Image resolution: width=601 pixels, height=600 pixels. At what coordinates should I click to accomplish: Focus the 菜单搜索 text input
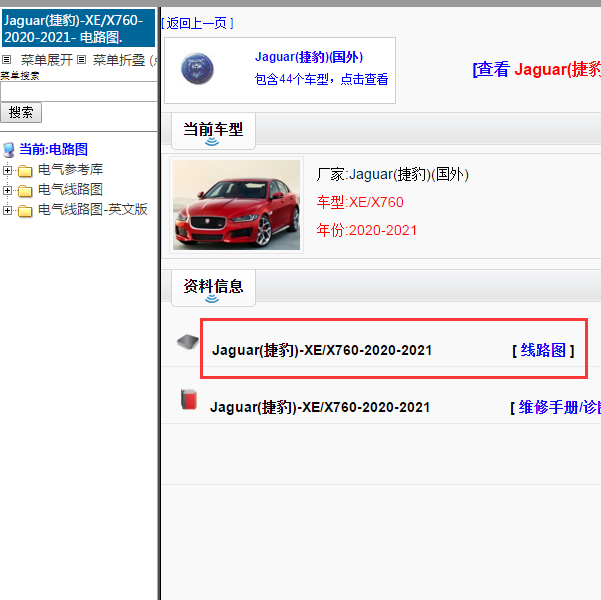79,92
